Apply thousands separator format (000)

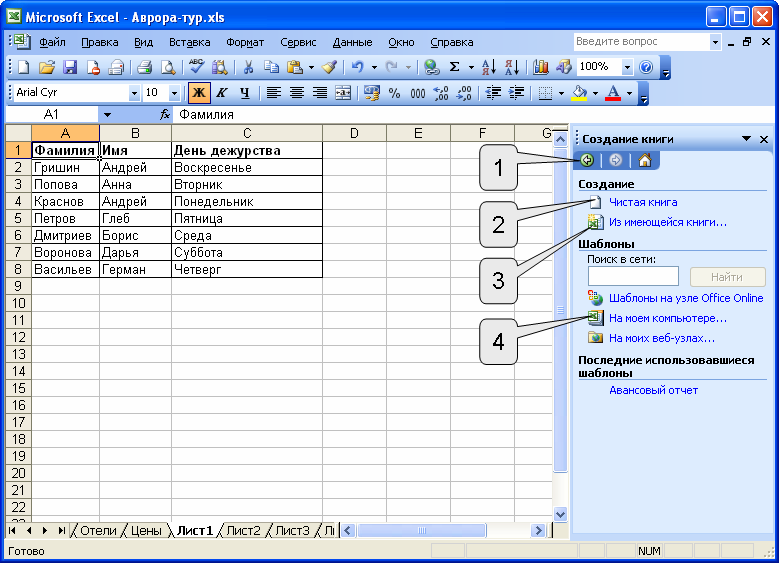pyautogui.click(x=417, y=92)
